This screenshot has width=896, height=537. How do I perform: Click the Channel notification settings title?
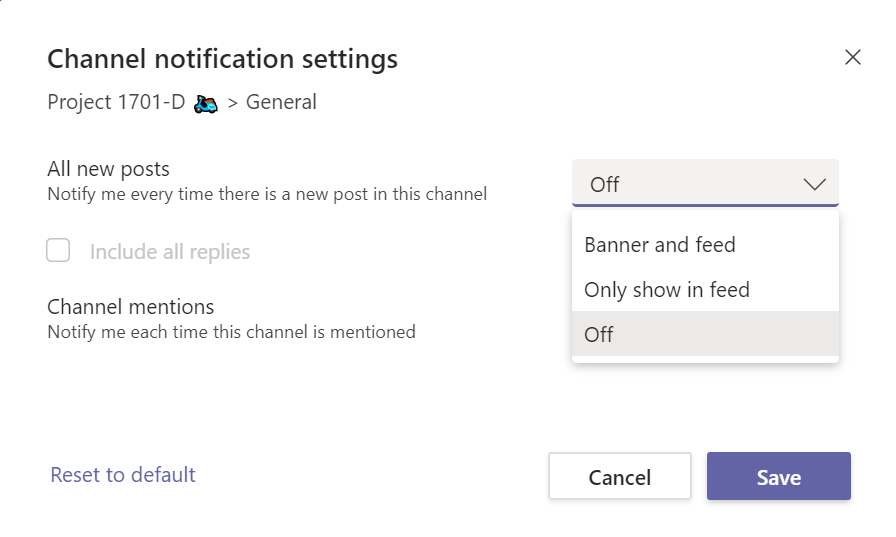click(222, 59)
